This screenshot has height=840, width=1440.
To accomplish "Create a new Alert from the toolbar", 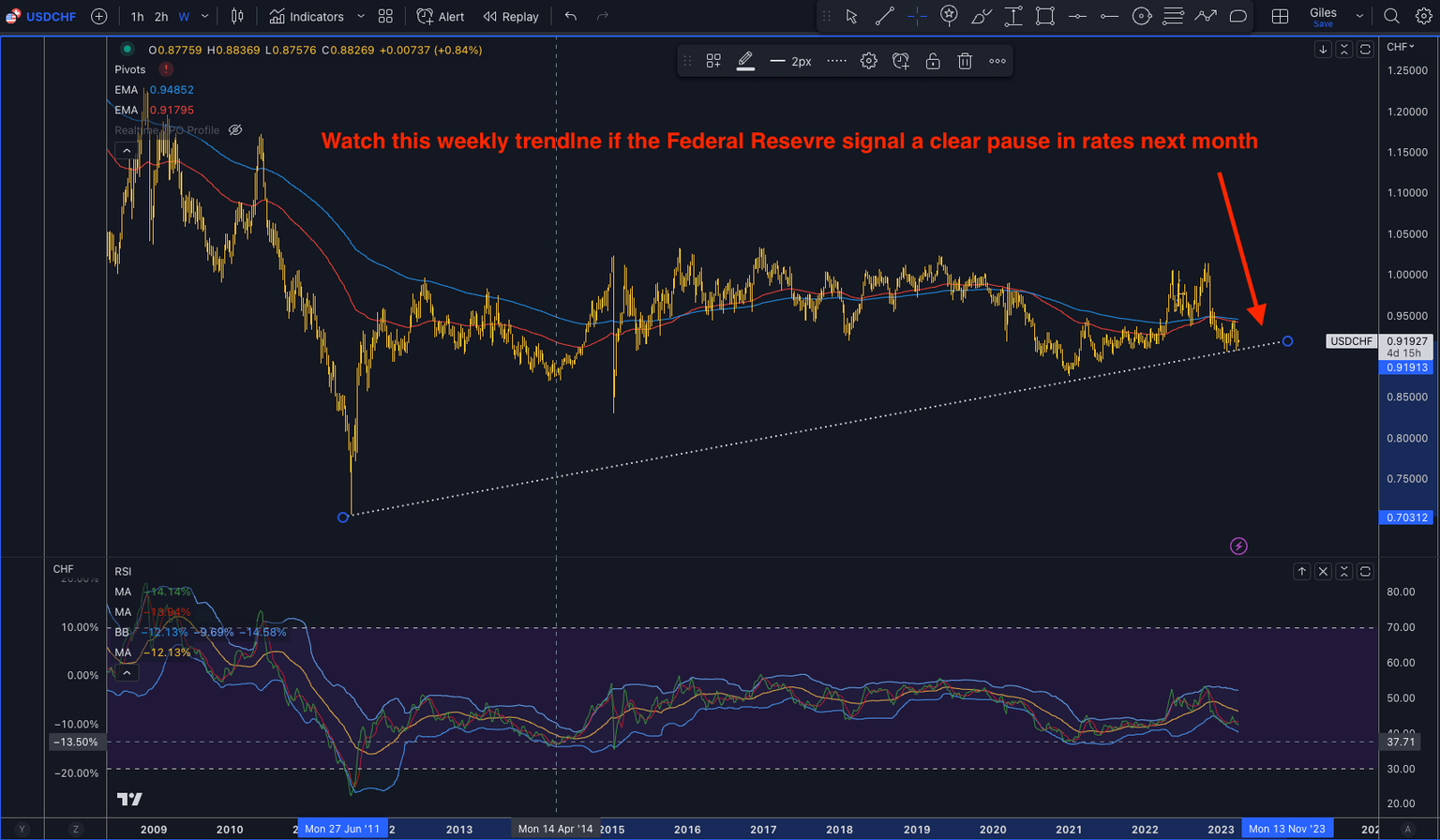I will 440,16.
